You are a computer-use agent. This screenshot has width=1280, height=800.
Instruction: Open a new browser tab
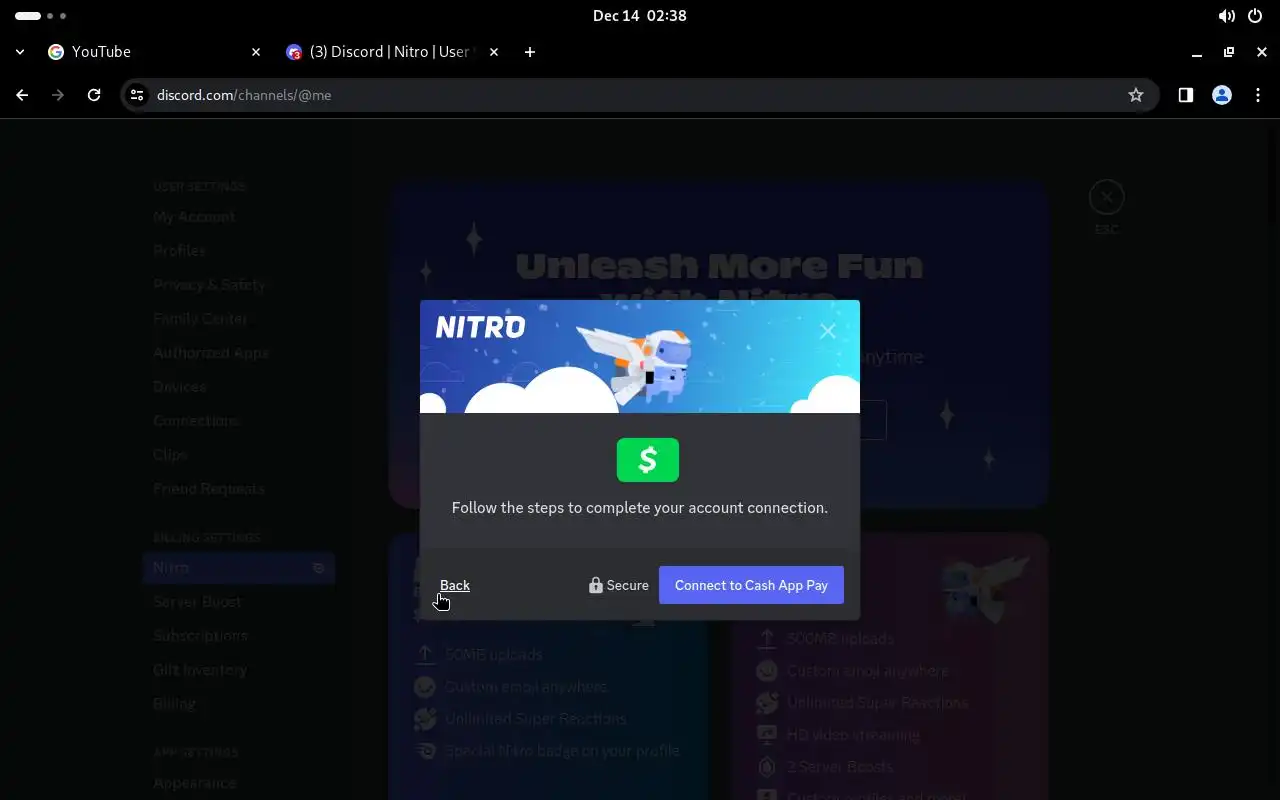pos(530,52)
